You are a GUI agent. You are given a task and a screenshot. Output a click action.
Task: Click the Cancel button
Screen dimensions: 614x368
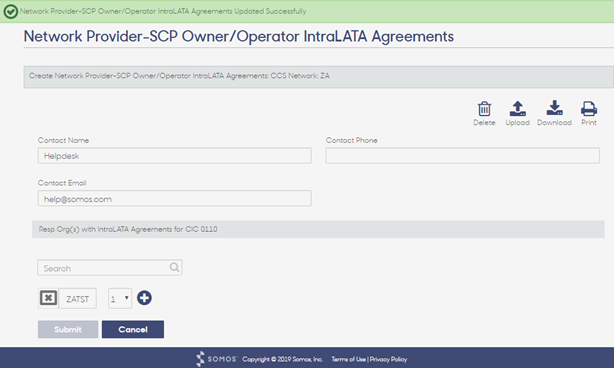(133, 329)
